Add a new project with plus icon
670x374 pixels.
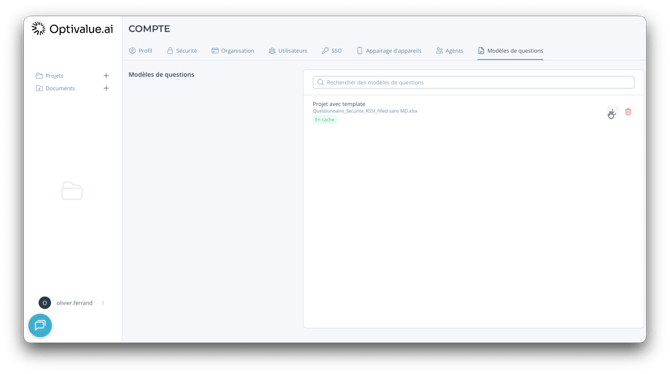tap(106, 76)
